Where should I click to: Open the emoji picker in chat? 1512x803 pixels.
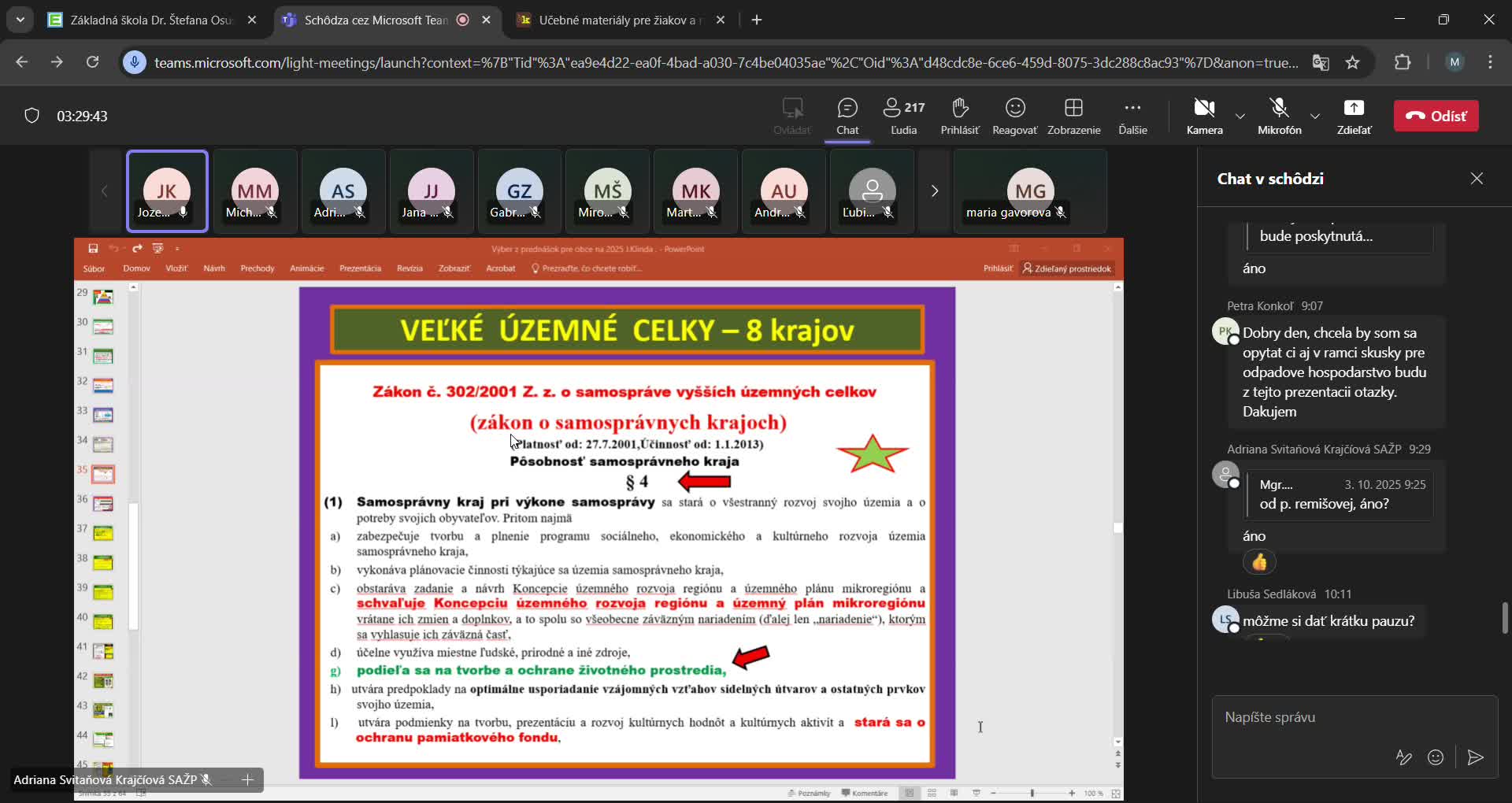coord(1436,757)
